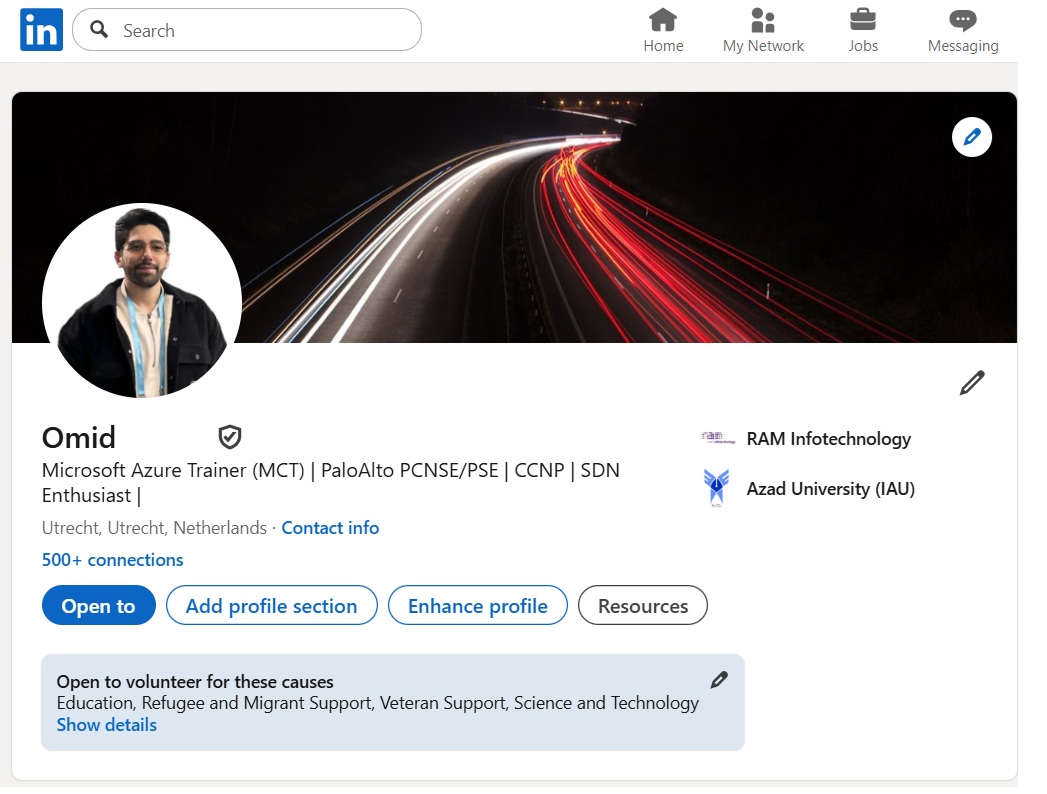Click 'Enhance profile'

coord(477,605)
